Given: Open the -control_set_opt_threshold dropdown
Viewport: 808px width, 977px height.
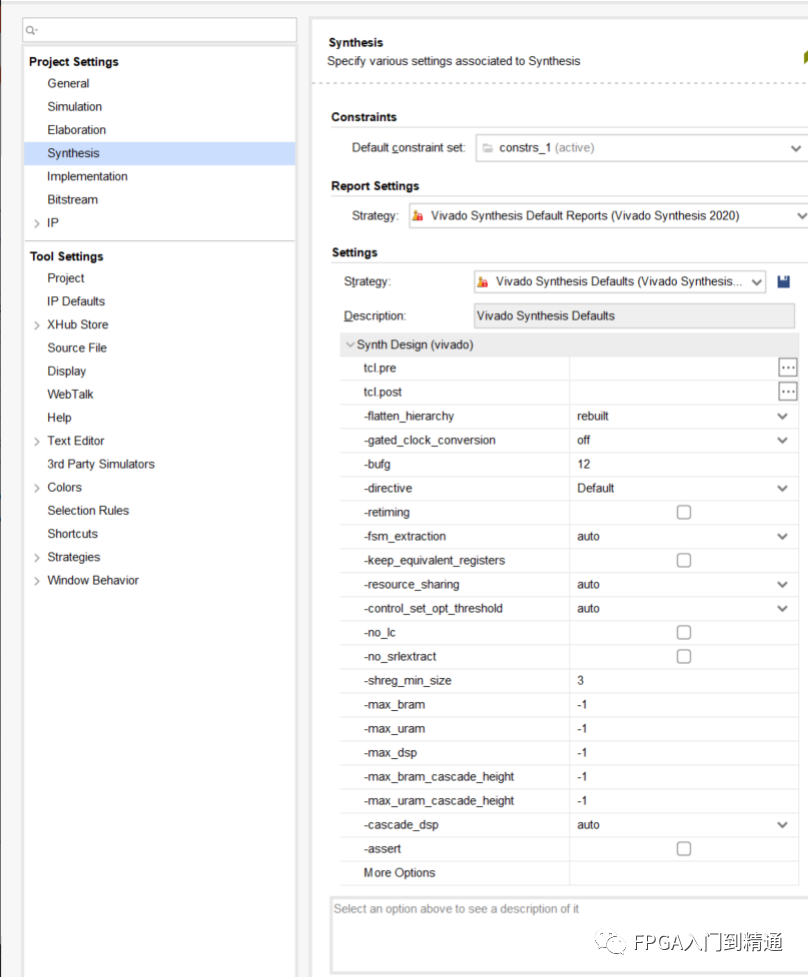Looking at the screenshot, I should pyautogui.click(x=782, y=608).
